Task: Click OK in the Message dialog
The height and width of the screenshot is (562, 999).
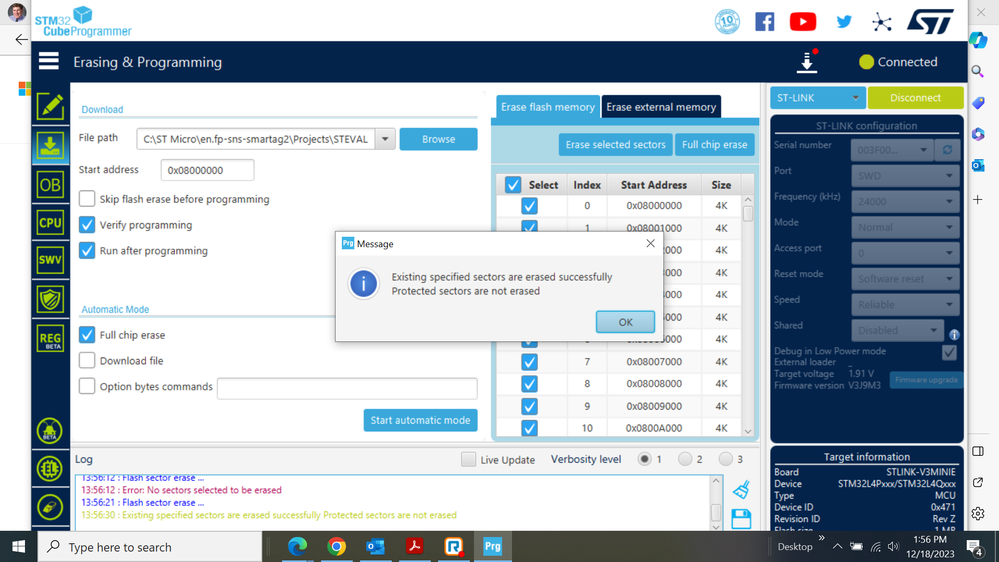Action: [625, 322]
